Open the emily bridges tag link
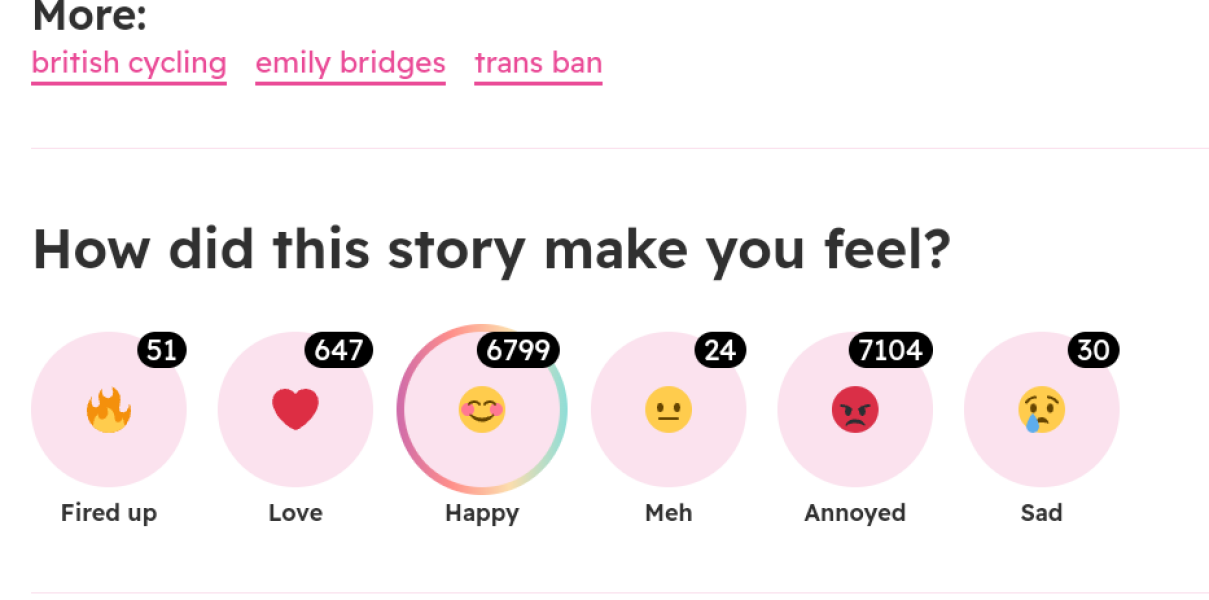The image size is (1209, 600). click(x=350, y=62)
